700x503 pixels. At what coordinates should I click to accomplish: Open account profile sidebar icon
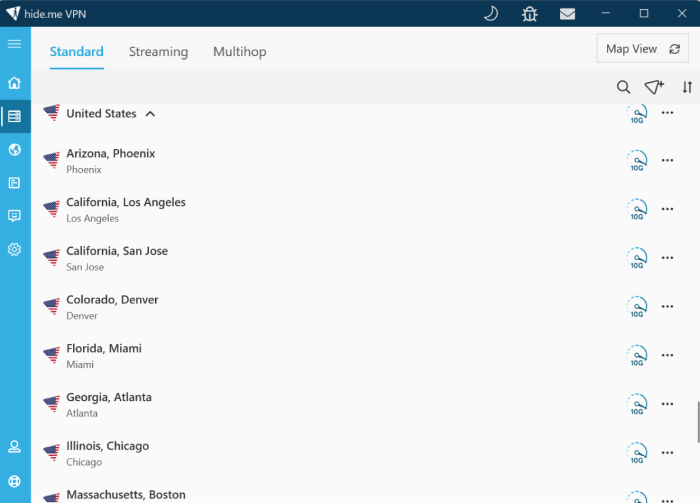pyautogui.click(x=14, y=446)
